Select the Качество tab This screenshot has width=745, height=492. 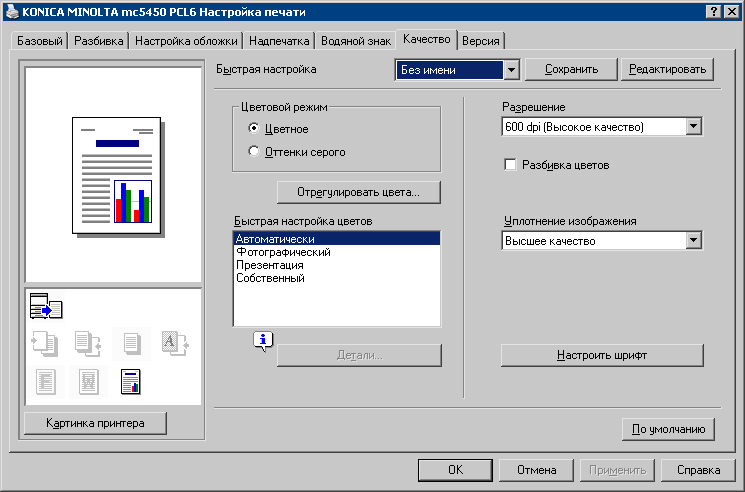(x=426, y=39)
